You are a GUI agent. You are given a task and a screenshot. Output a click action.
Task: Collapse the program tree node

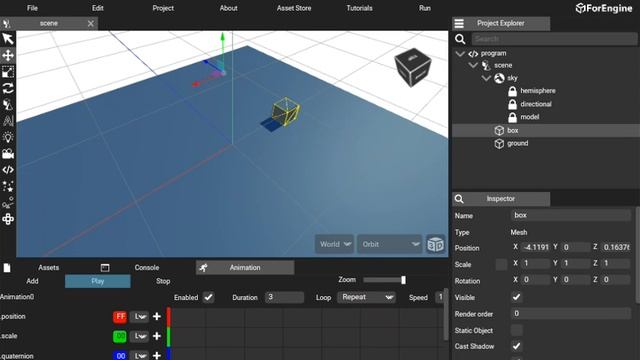[460, 53]
